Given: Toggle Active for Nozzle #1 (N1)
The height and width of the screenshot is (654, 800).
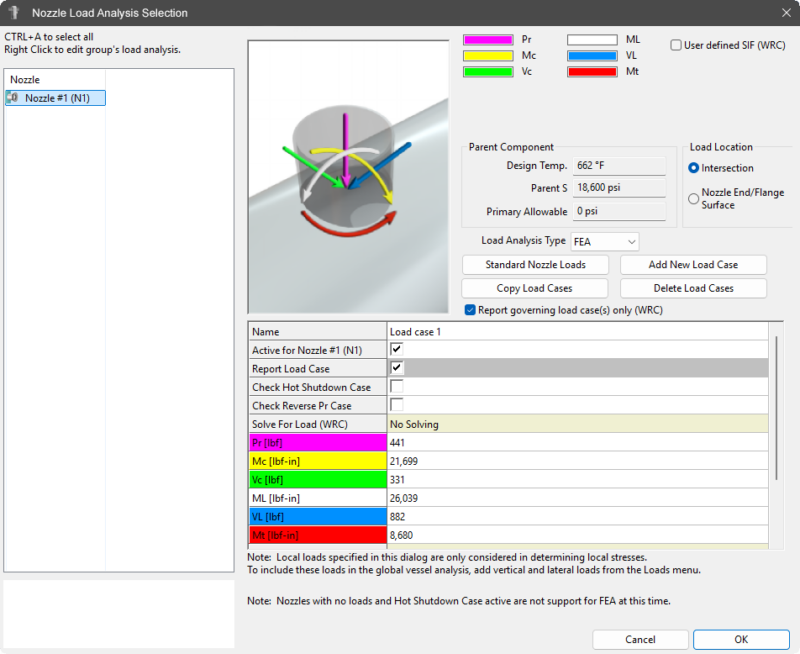Looking at the screenshot, I should point(395,350).
